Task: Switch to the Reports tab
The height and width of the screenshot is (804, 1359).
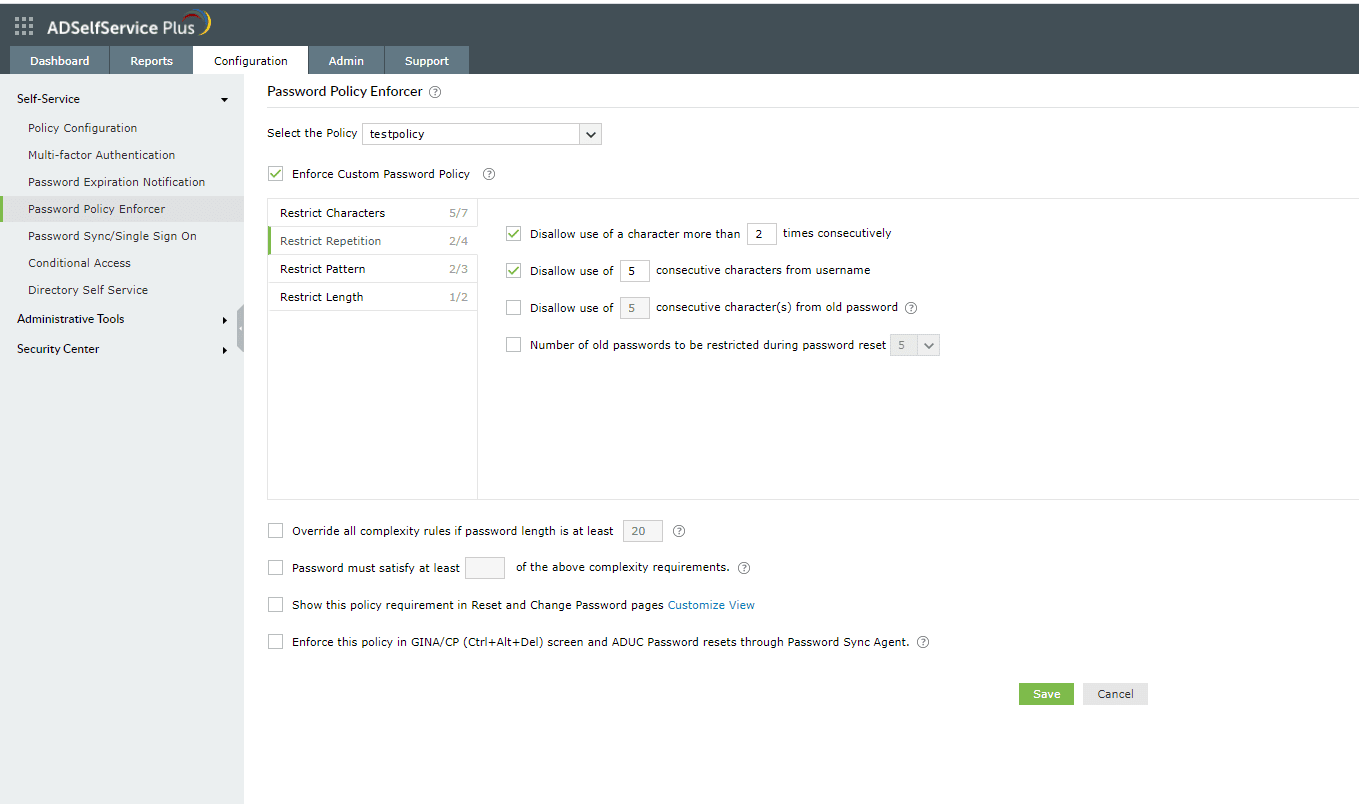Action: coord(151,61)
